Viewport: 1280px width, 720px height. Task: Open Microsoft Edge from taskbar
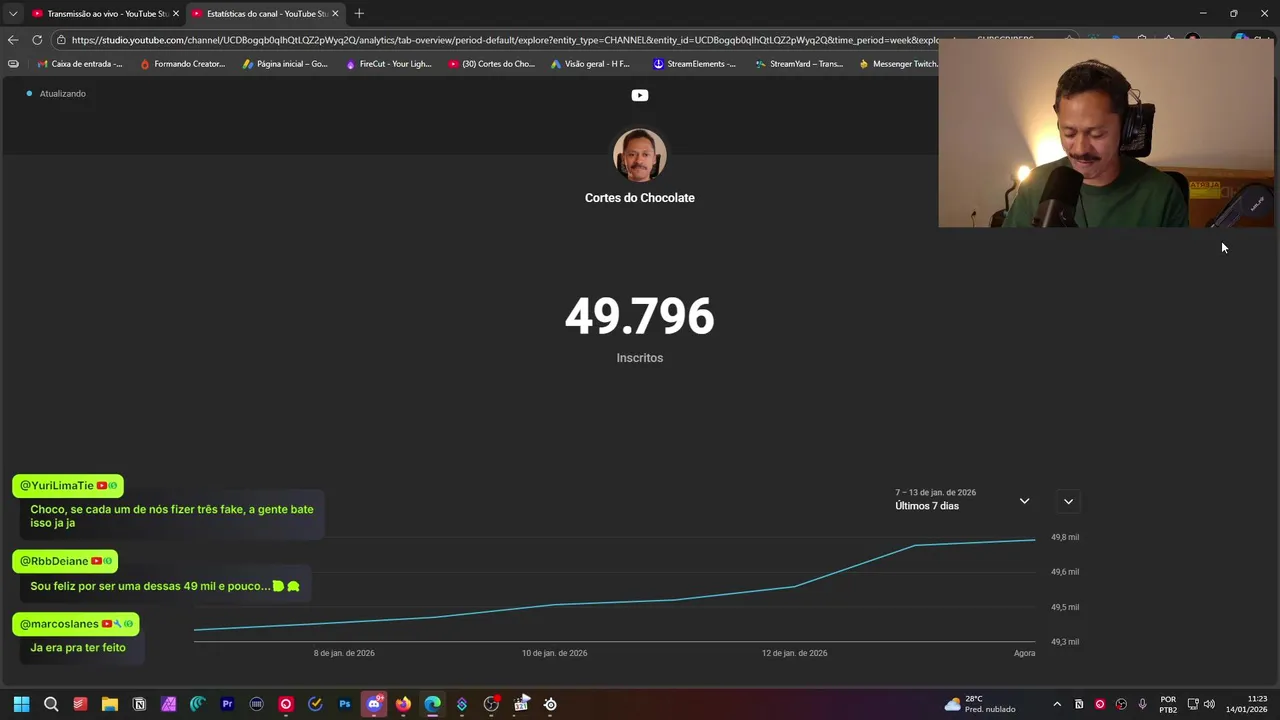[432, 704]
